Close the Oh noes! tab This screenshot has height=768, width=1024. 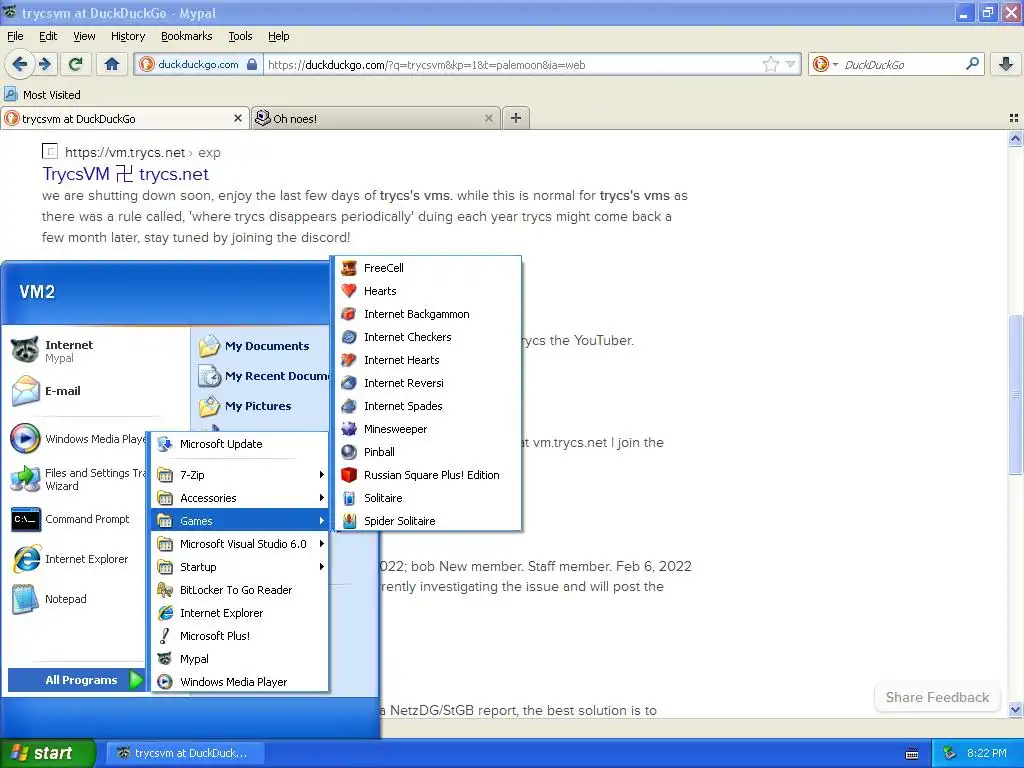coord(488,118)
